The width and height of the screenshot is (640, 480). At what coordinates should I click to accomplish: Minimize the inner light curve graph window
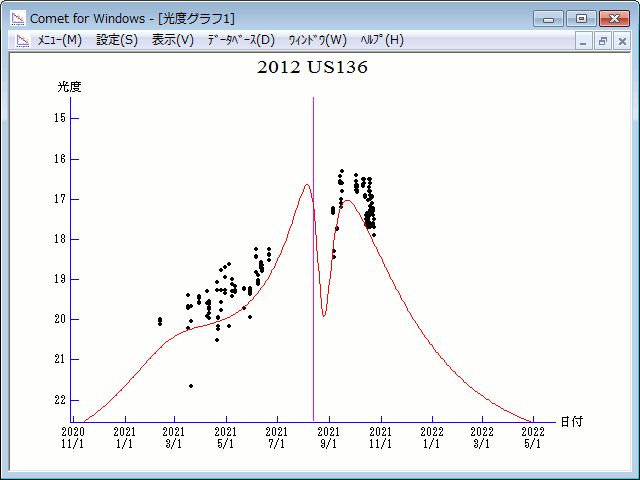pyautogui.click(x=585, y=41)
